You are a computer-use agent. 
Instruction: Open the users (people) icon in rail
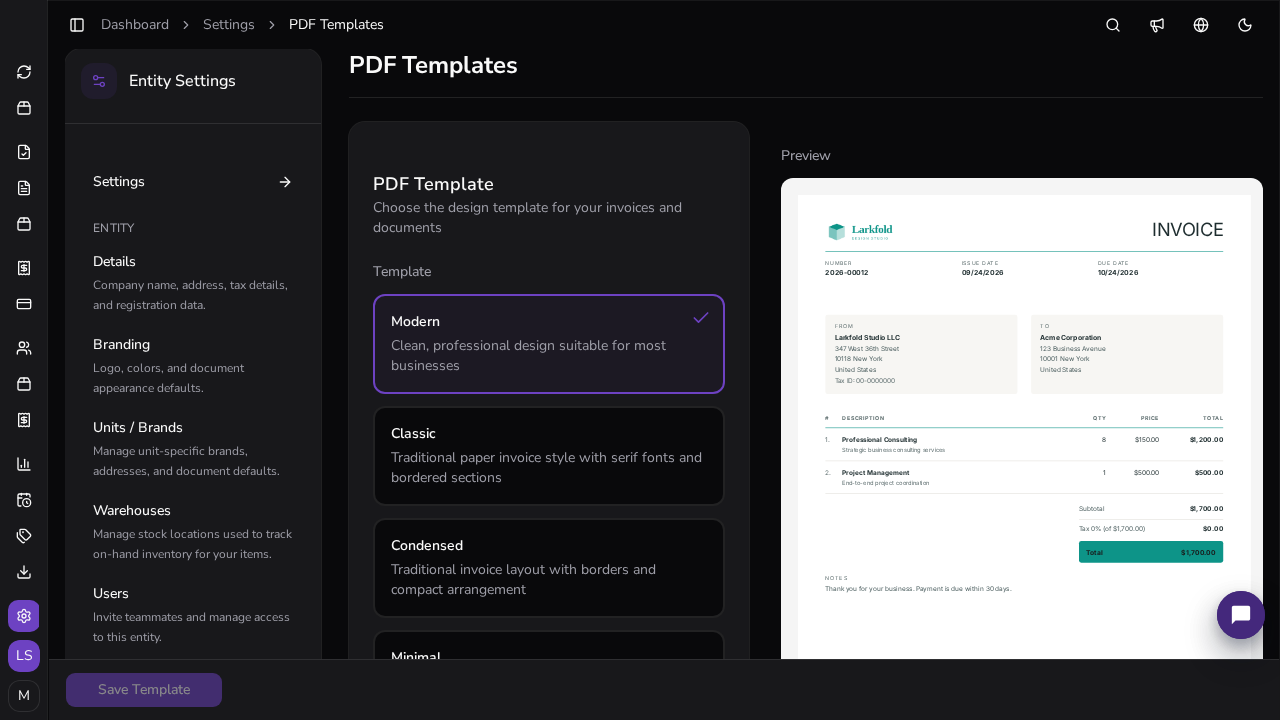click(24, 348)
